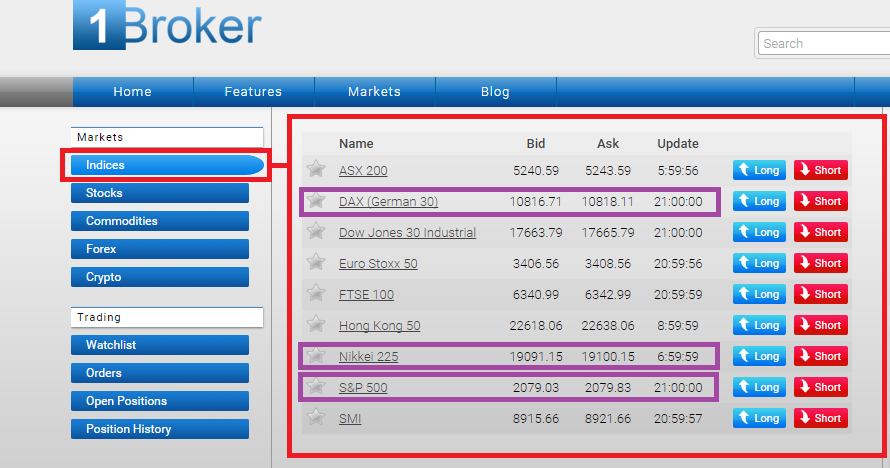Click the Update column header

(678, 144)
